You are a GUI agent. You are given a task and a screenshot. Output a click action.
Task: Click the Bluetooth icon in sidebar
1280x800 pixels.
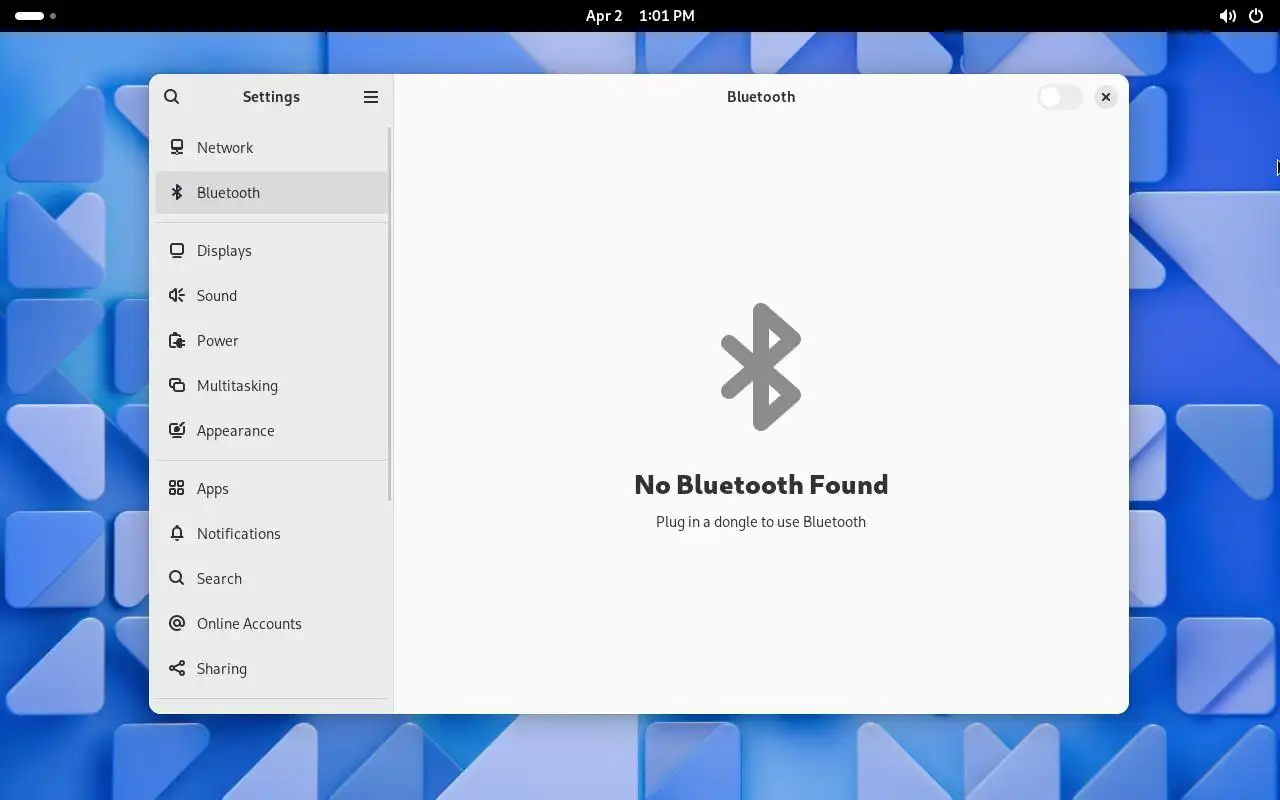(x=177, y=192)
